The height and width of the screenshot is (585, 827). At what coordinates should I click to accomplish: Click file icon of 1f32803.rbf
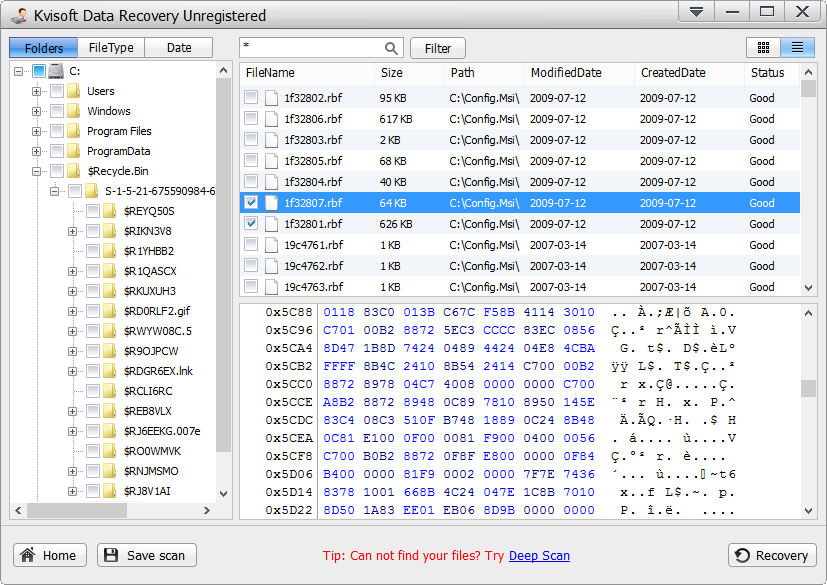coord(271,140)
